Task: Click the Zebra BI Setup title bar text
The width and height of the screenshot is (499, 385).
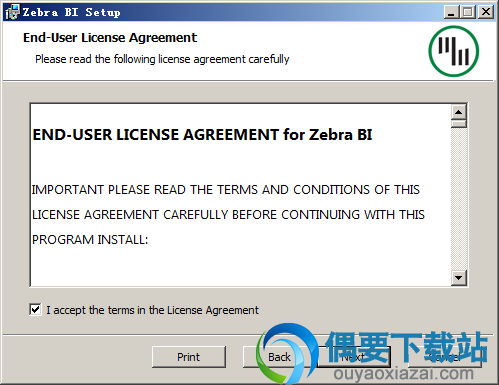Action: coord(71,12)
